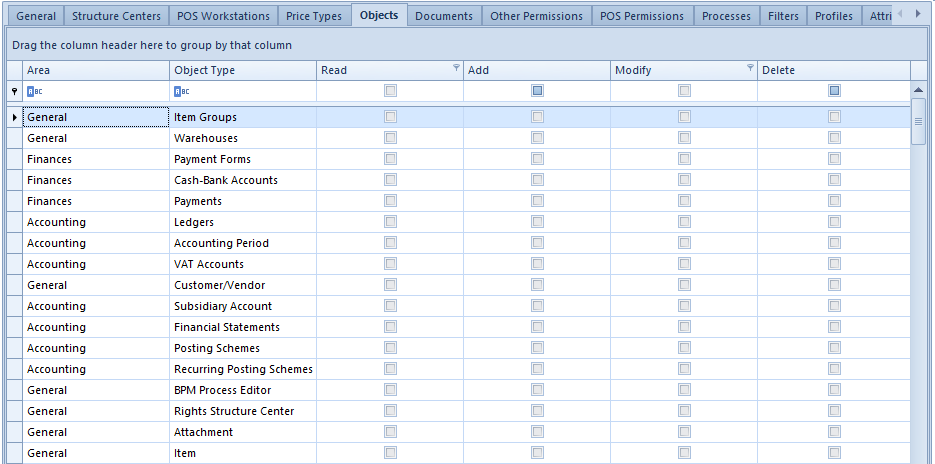Select the Warehouses object type cell
935x464 pixels.
click(243, 138)
